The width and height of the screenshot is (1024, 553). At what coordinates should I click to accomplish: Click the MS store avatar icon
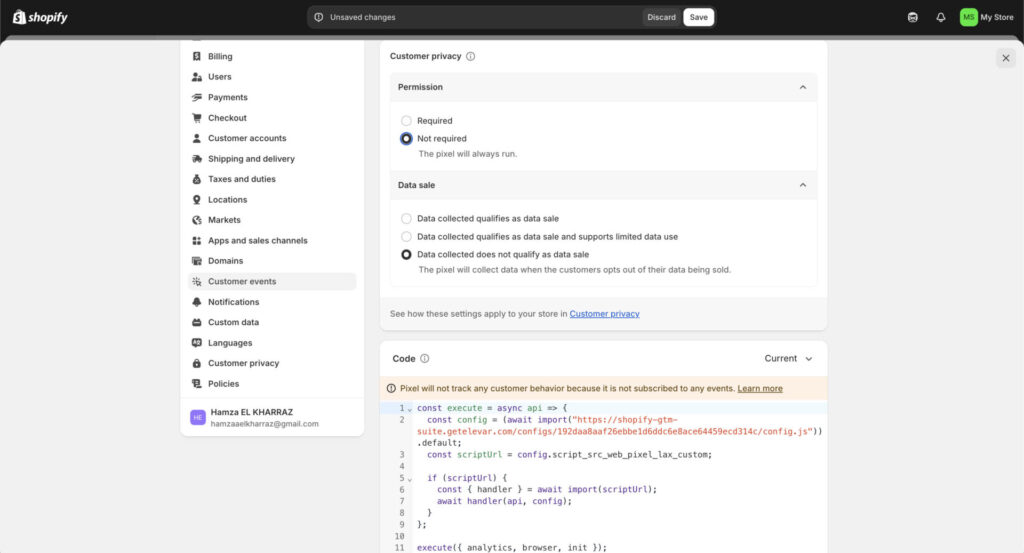(x=968, y=17)
